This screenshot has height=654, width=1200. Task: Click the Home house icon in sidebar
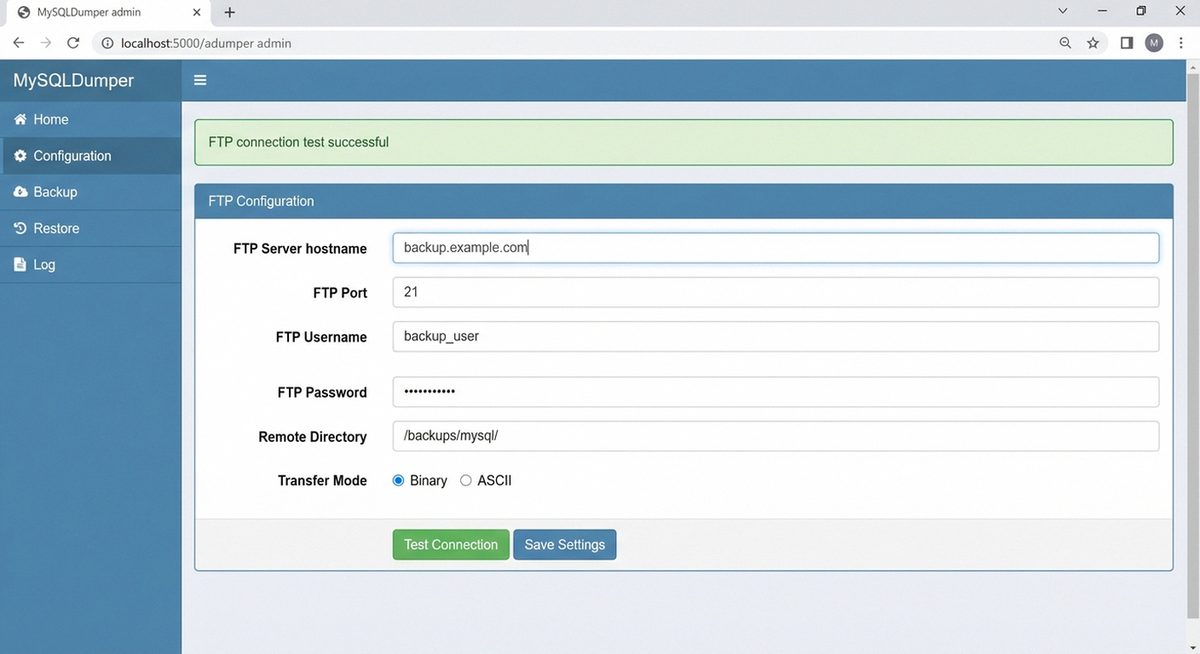pos(20,119)
